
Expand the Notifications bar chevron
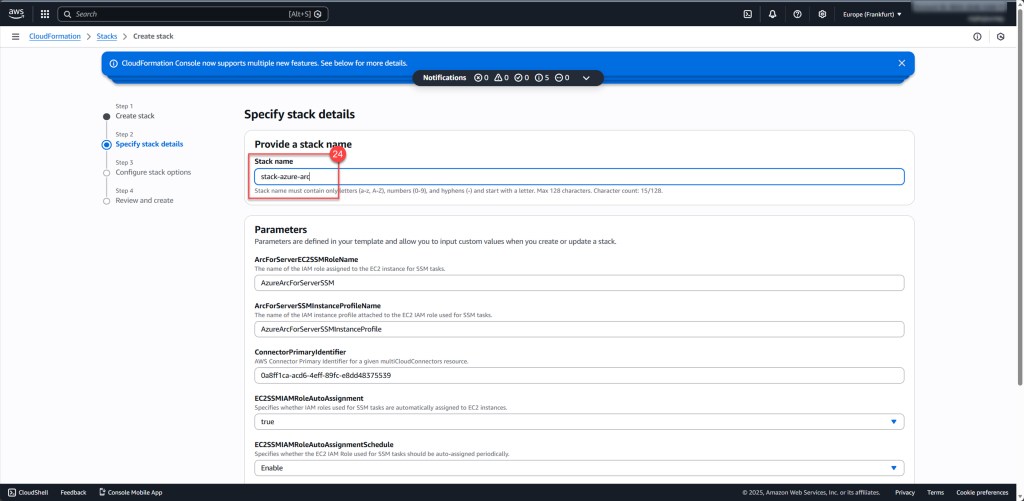point(586,77)
